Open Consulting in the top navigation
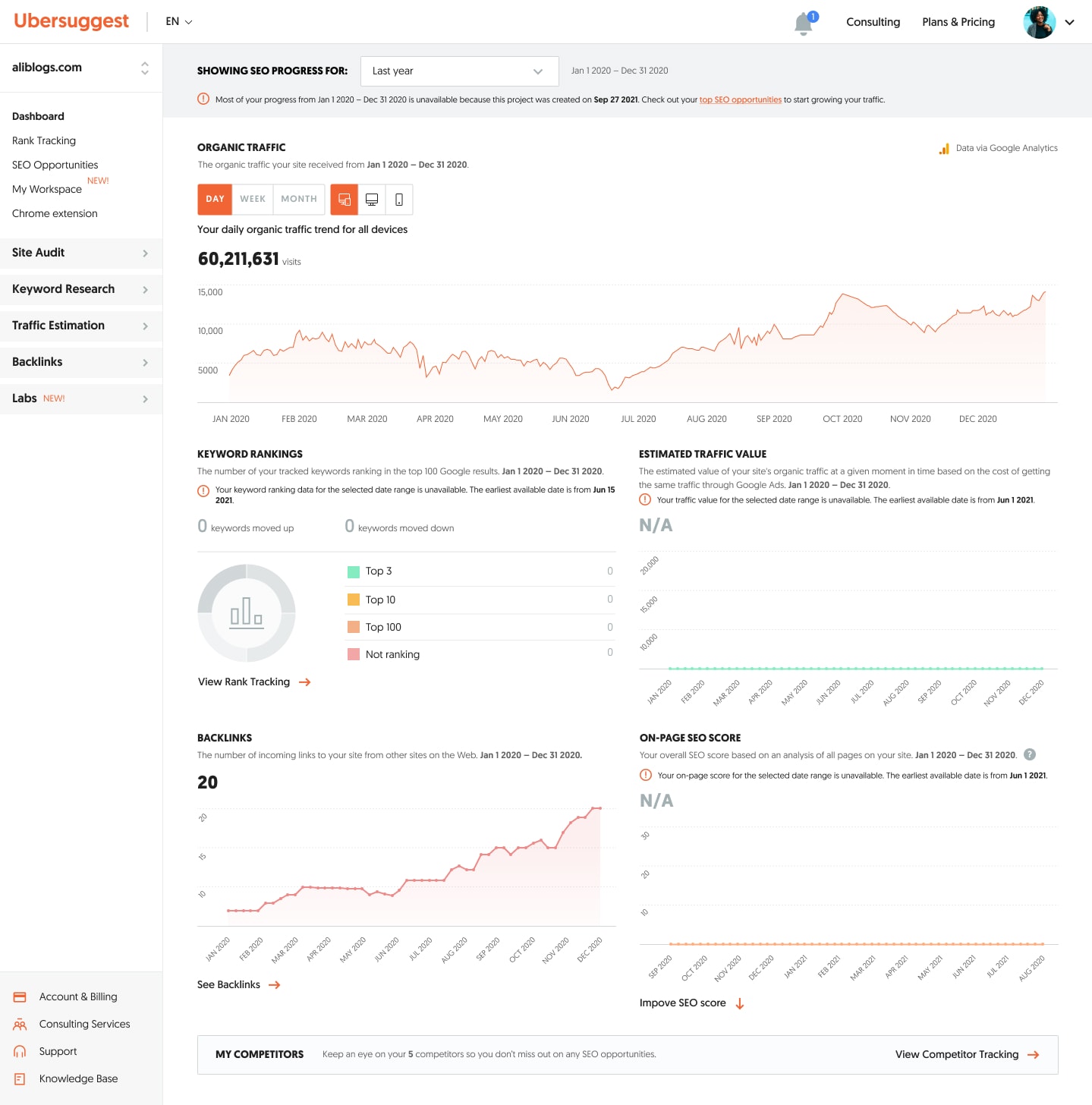 pos(873,22)
